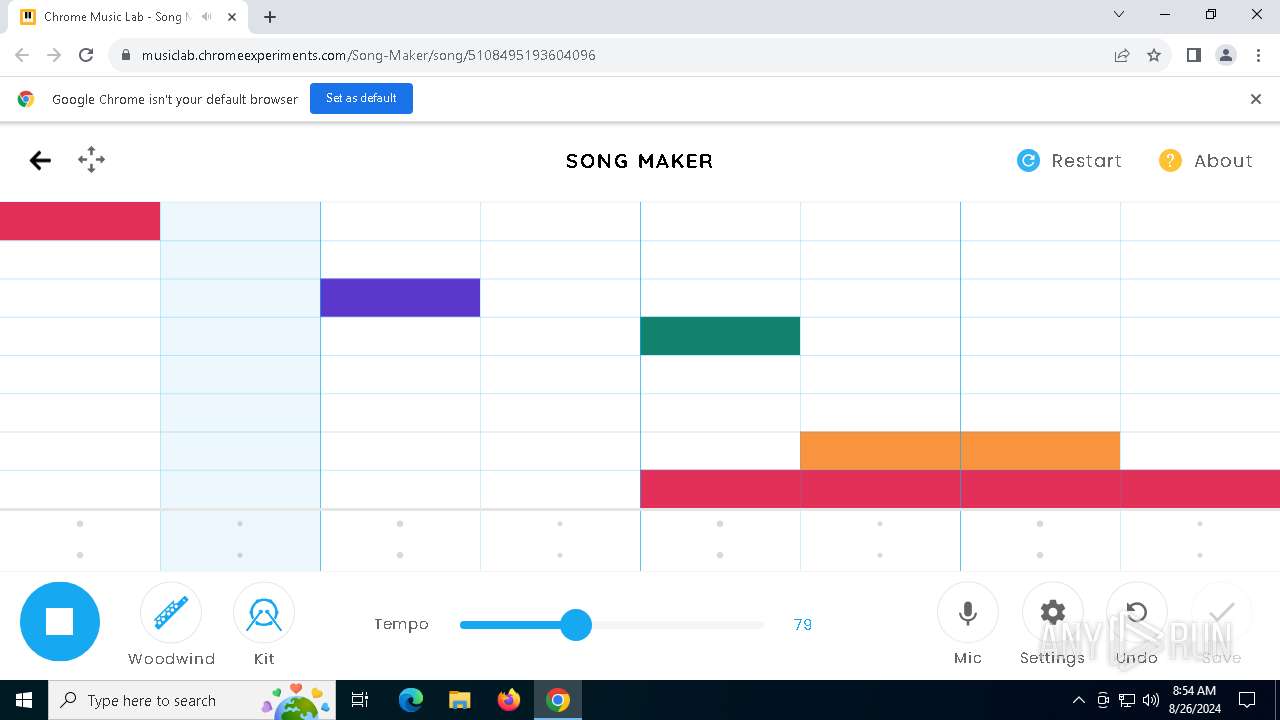Launch Firefox from the taskbar
This screenshot has height=720, width=1280.
(509, 700)
